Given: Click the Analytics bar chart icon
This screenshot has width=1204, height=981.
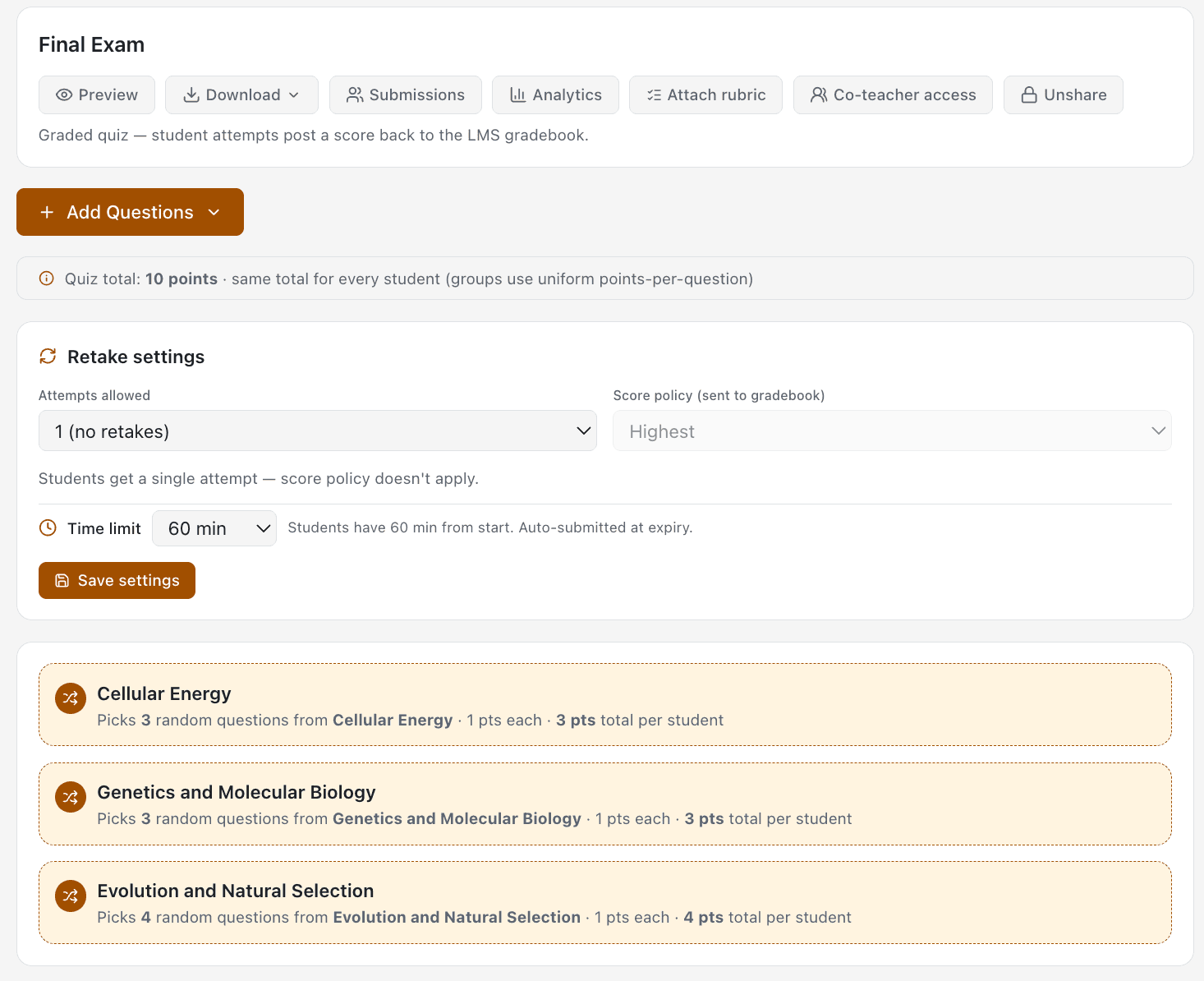Looking at the screenshot, I should [x=517, y=95].
